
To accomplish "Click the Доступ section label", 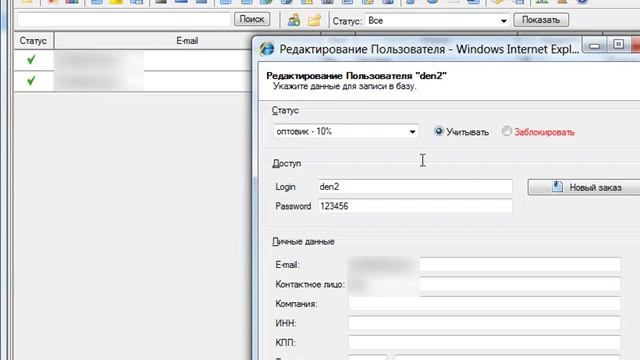I will click(x=287, y=163).
